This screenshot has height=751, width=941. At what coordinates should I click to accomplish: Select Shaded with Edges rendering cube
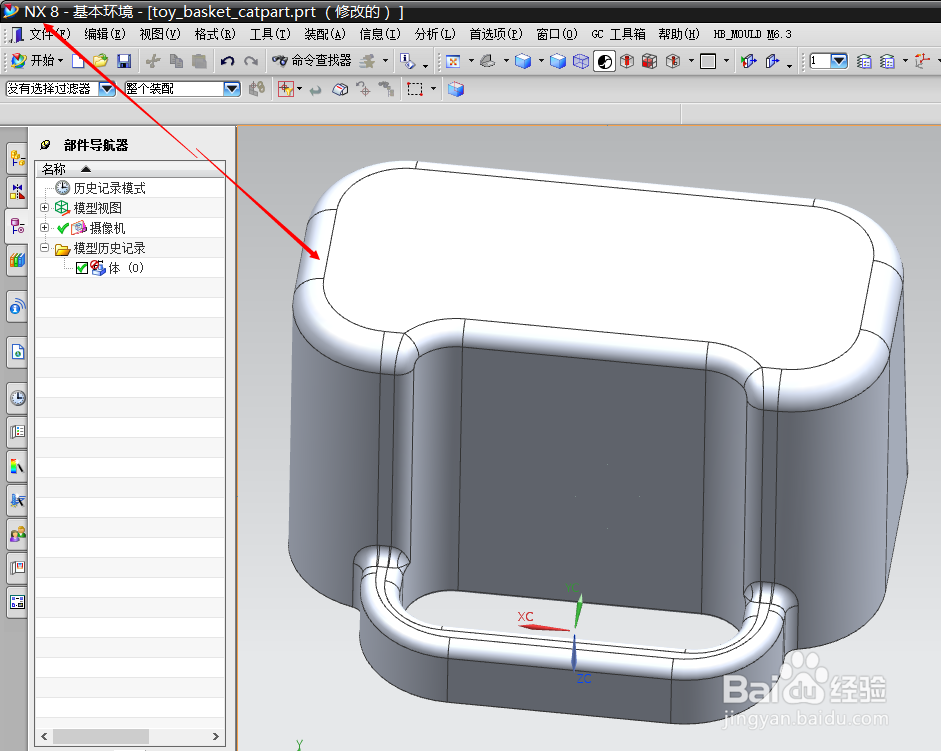(523, 61)
